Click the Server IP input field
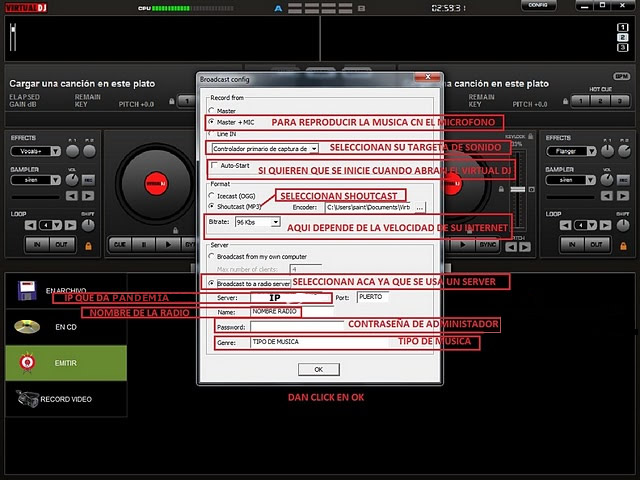The height and width of the screenshot is (480, 640). pyautogui.click(x=291, y=298)
